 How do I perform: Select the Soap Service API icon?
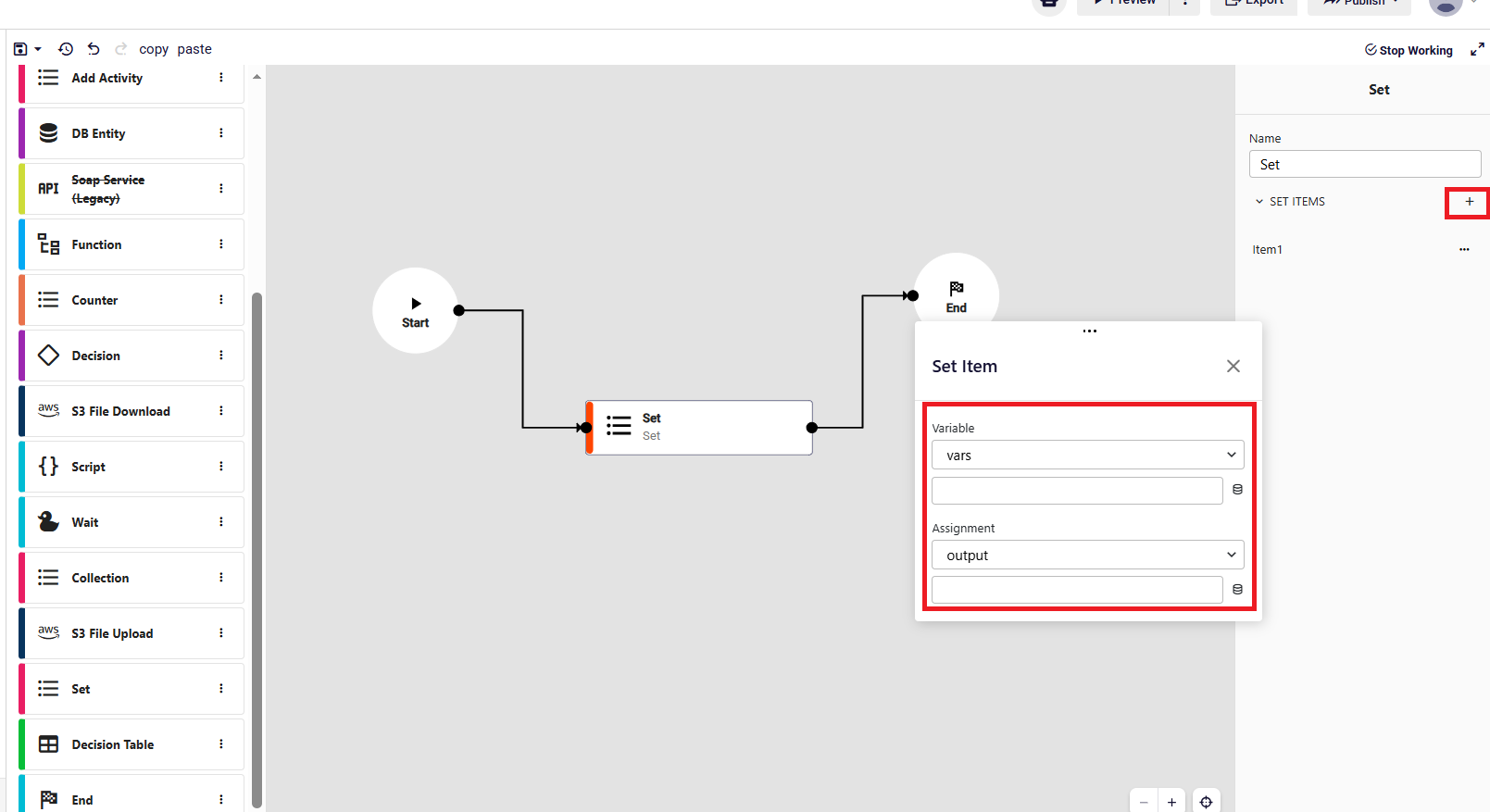[x=48, y=189]
